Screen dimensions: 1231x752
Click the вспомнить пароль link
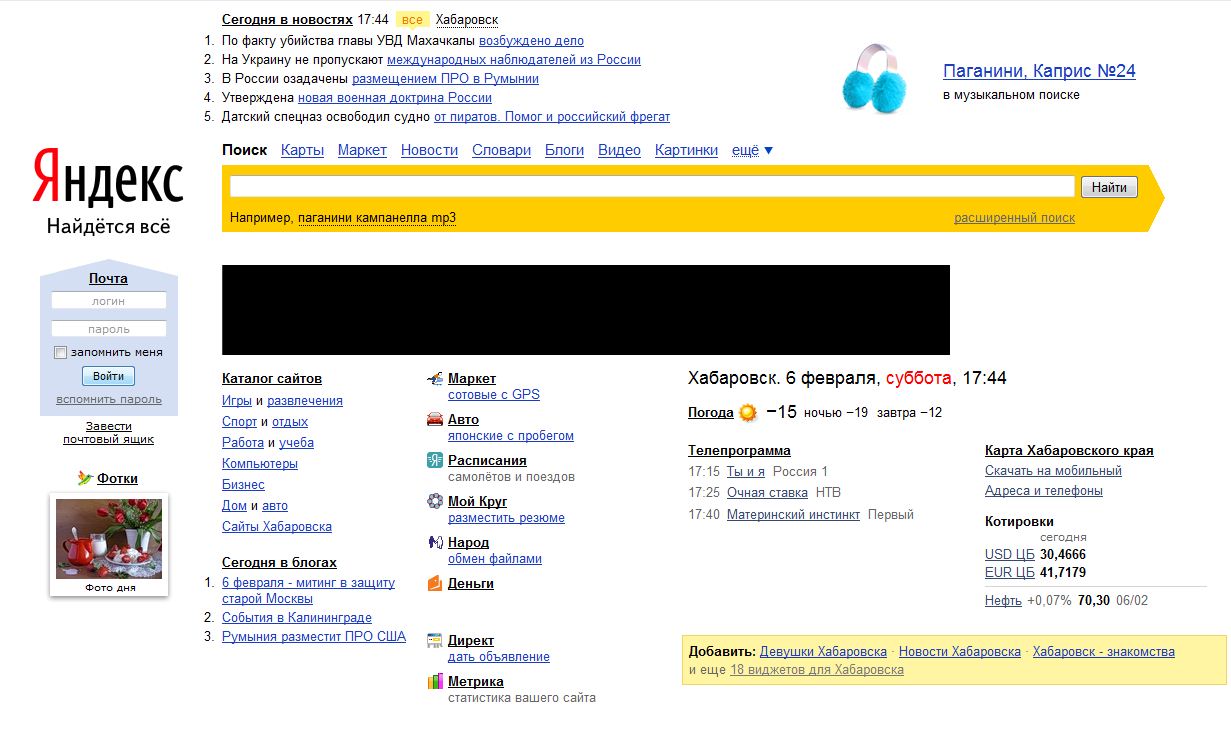click(x=109, y=400)
